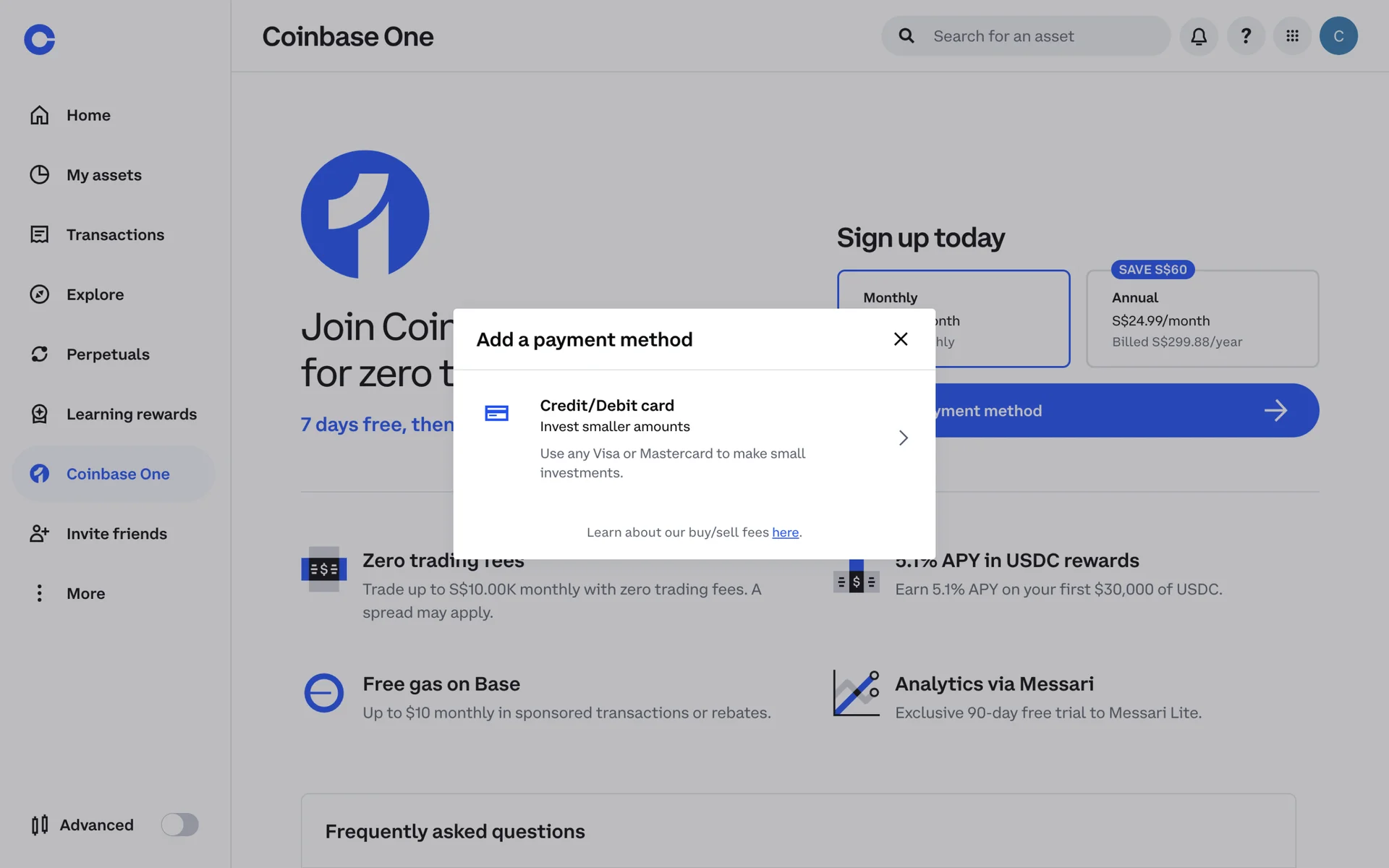Toggle the Advanced mode switch
The height and width of the screenshot is (868, 1389).
click(x=179, y=825)
